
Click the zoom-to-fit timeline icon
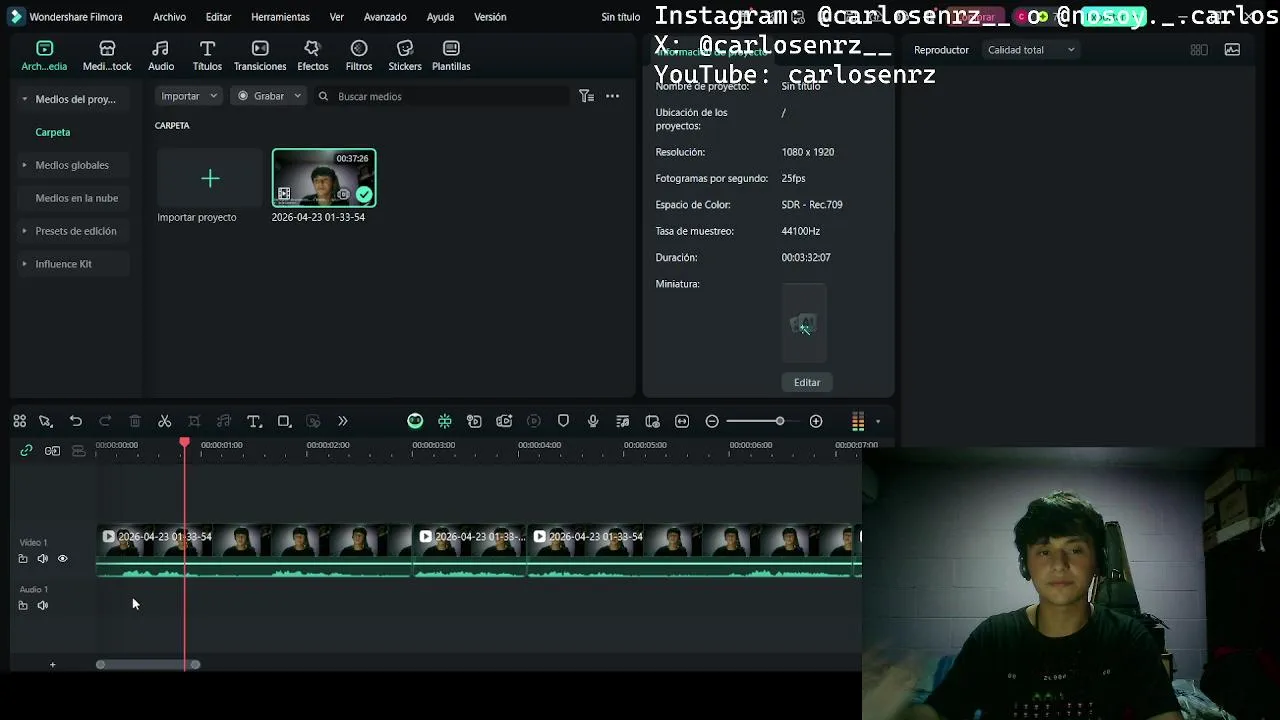click(x=682, y=421)
